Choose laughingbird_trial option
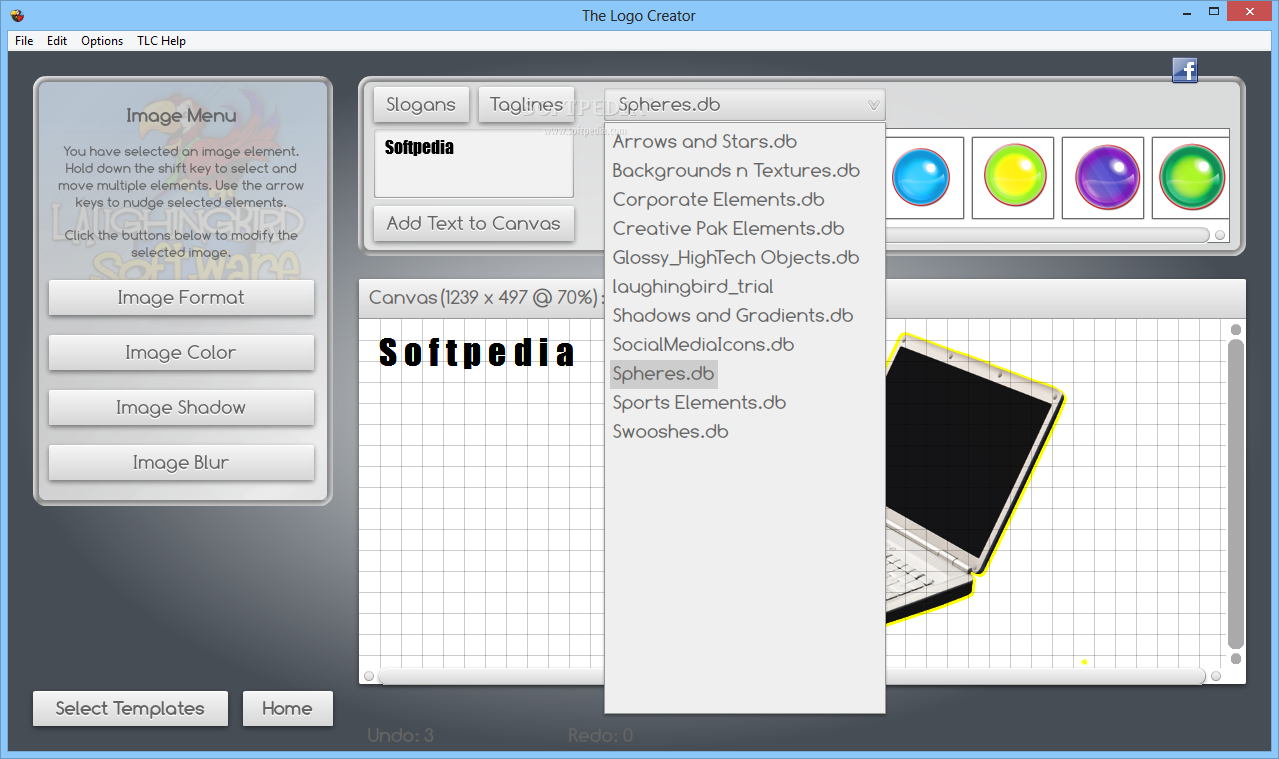The height and width of the screenshot is (759, 1279). [x=692, y=286]
